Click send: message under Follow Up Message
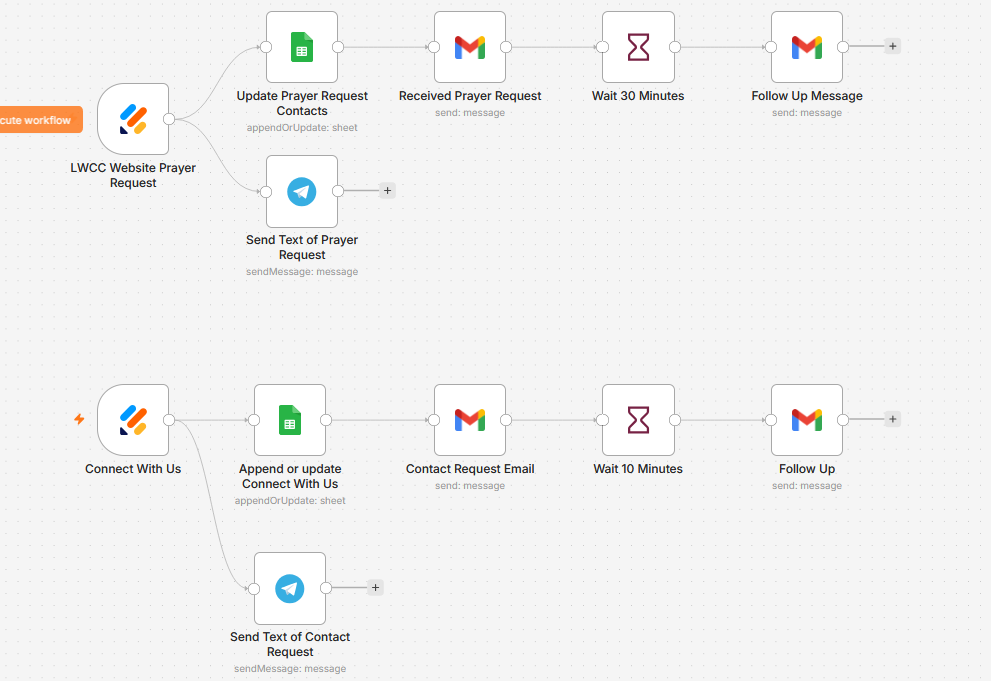Image resolution: width=991 pixels, height=681 pixels. click(806, 113)
